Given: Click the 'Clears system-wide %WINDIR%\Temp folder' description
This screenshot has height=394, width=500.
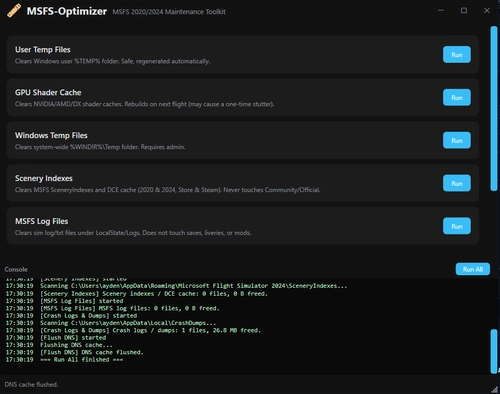Looking at the screenshot, I should click(100, 147).
